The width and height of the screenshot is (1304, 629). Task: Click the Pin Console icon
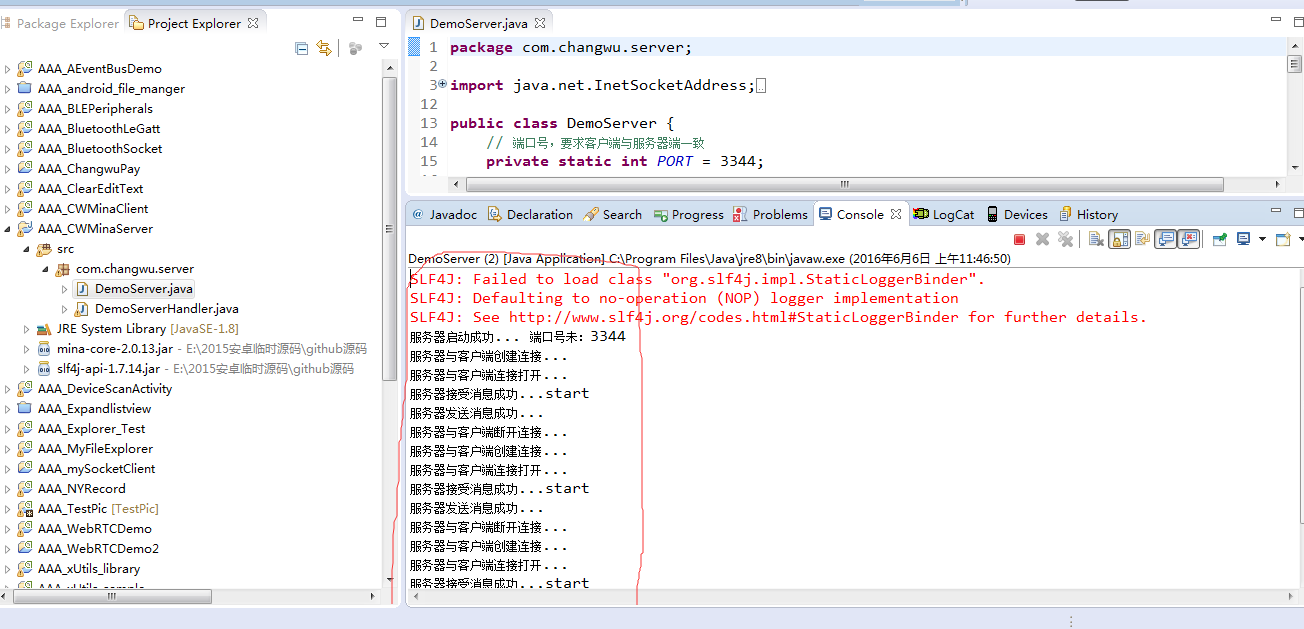click(x=1220, y=239)
